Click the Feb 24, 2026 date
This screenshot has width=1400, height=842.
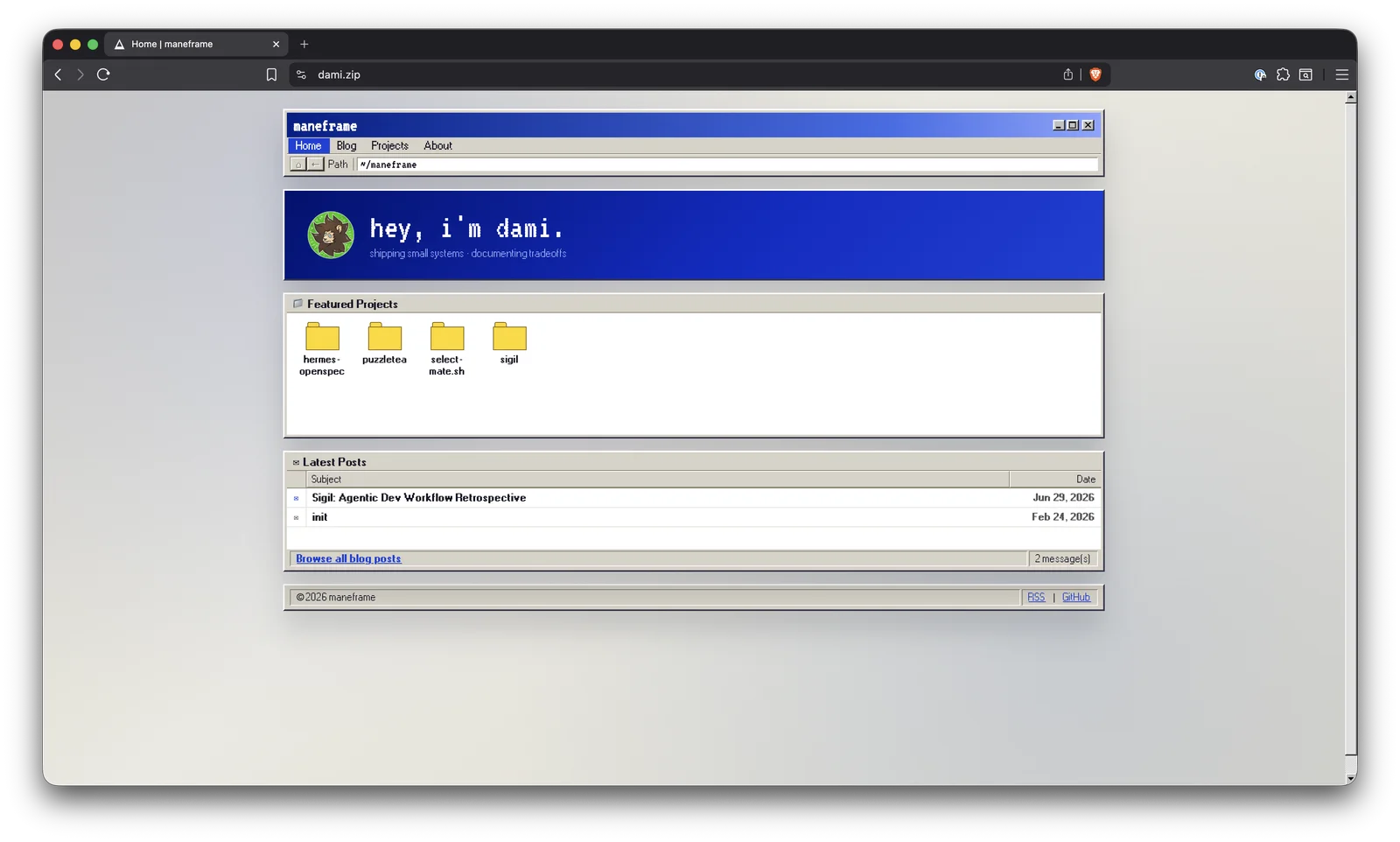[1063, 517]
